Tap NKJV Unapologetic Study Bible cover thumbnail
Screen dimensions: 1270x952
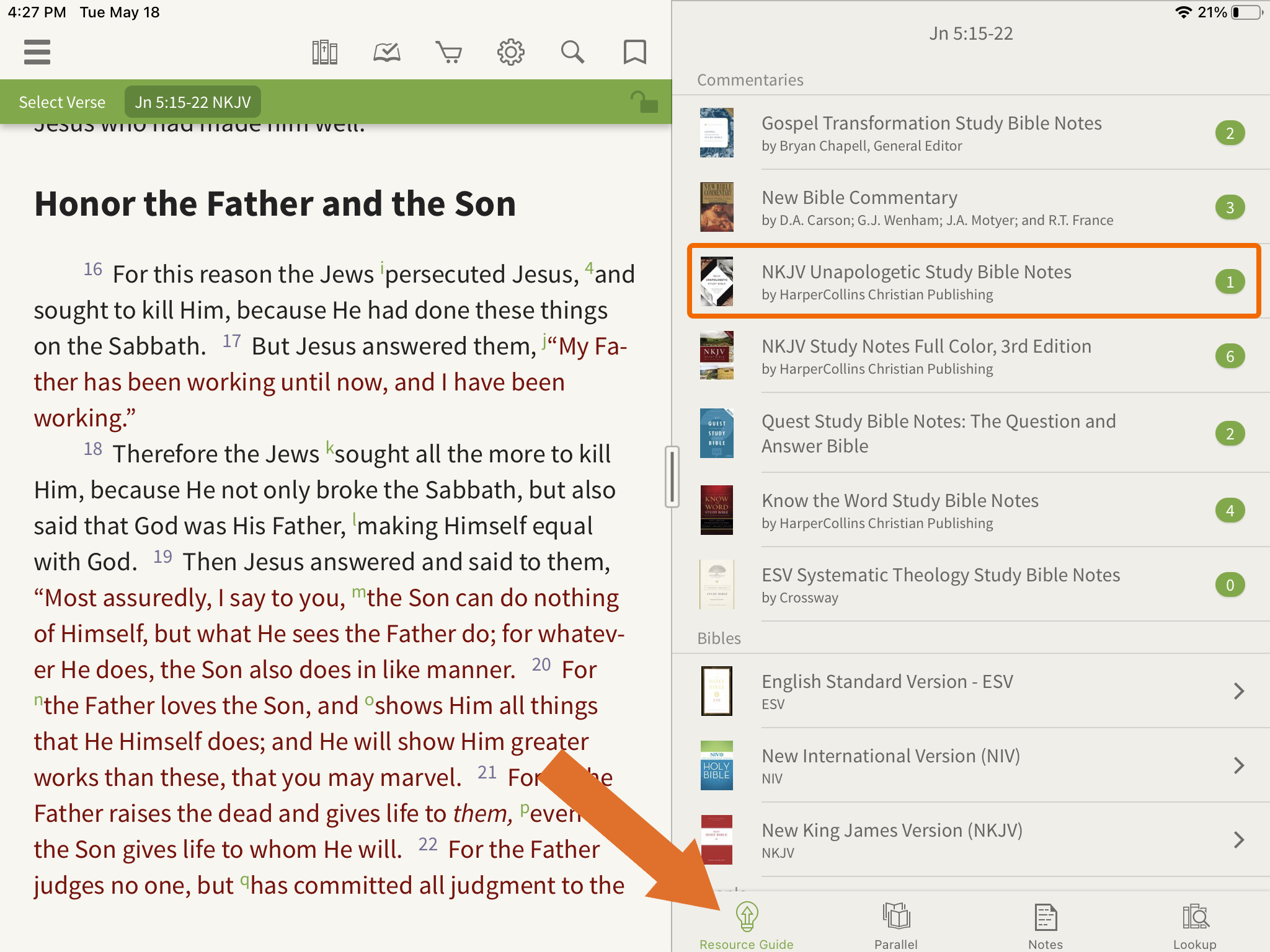point(716,281)
